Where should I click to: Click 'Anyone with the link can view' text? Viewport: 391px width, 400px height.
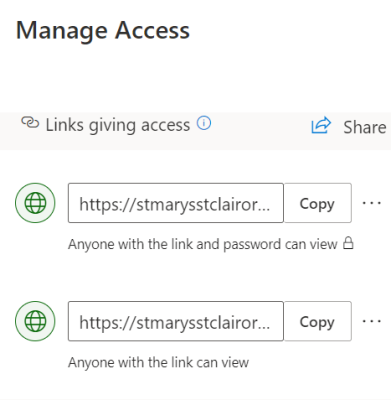pyautogui.click(x=158, y=362)
